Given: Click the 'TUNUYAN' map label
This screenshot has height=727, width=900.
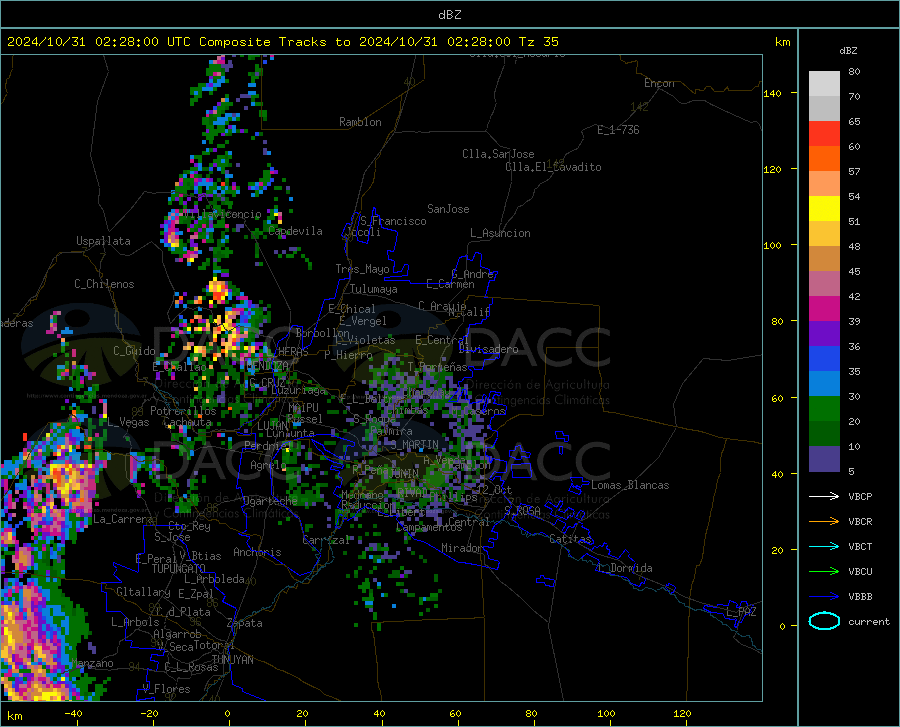Looking at the screenshot, I should tap(232, 660).
